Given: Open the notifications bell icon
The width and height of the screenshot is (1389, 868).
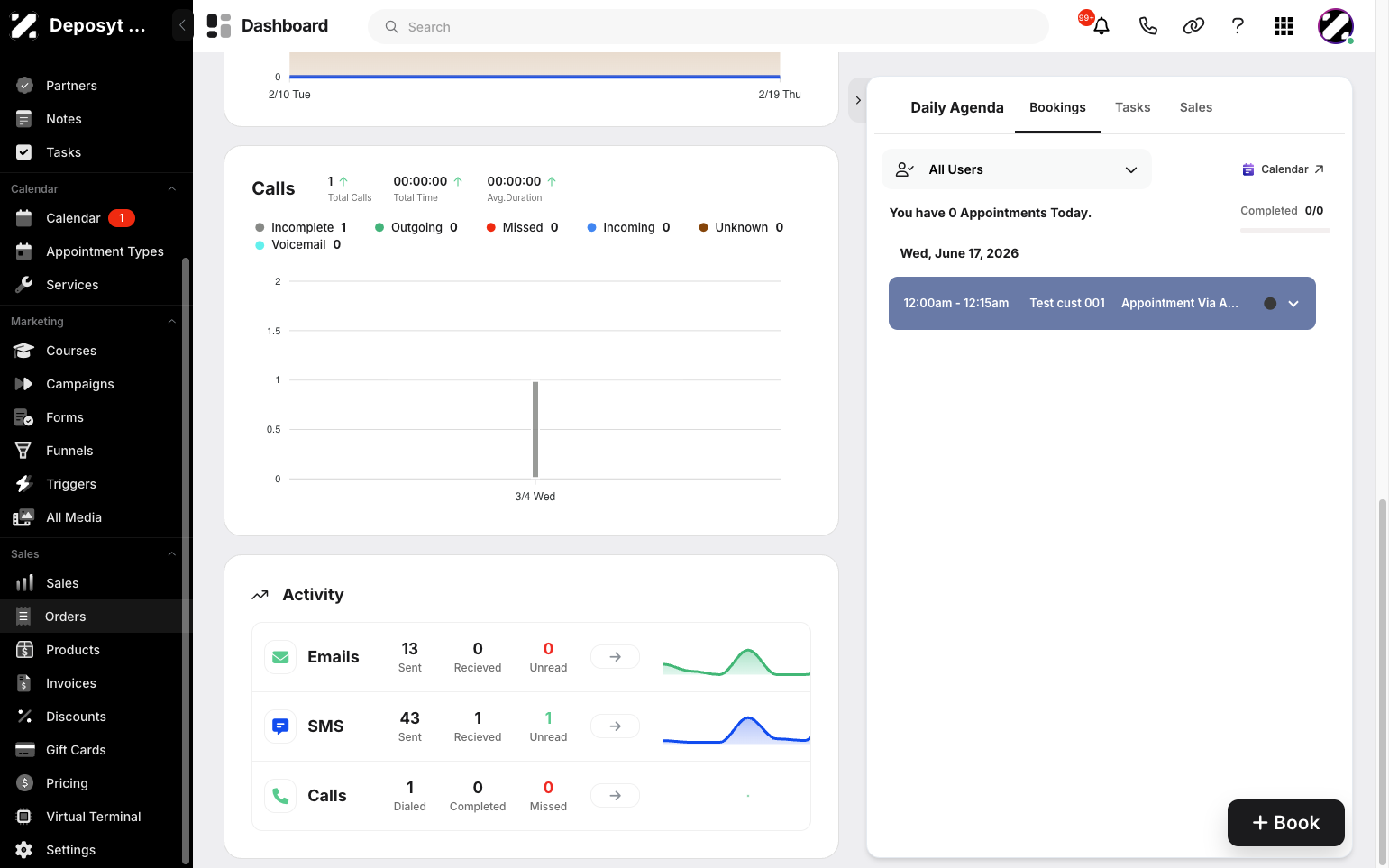Looking at the screenshot, I should pyautogui.click(x=1101, y=26).
